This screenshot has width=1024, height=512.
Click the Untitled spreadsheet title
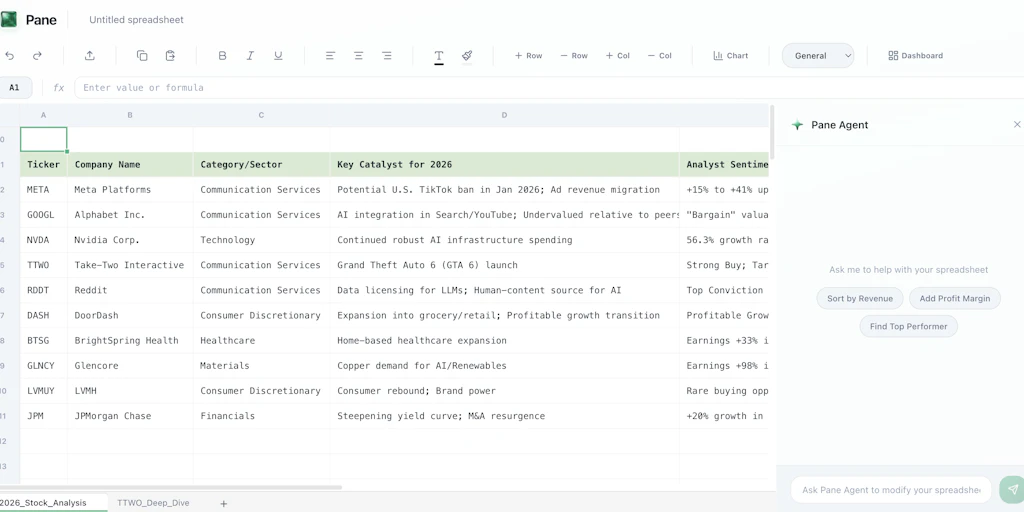coord(136,20)
